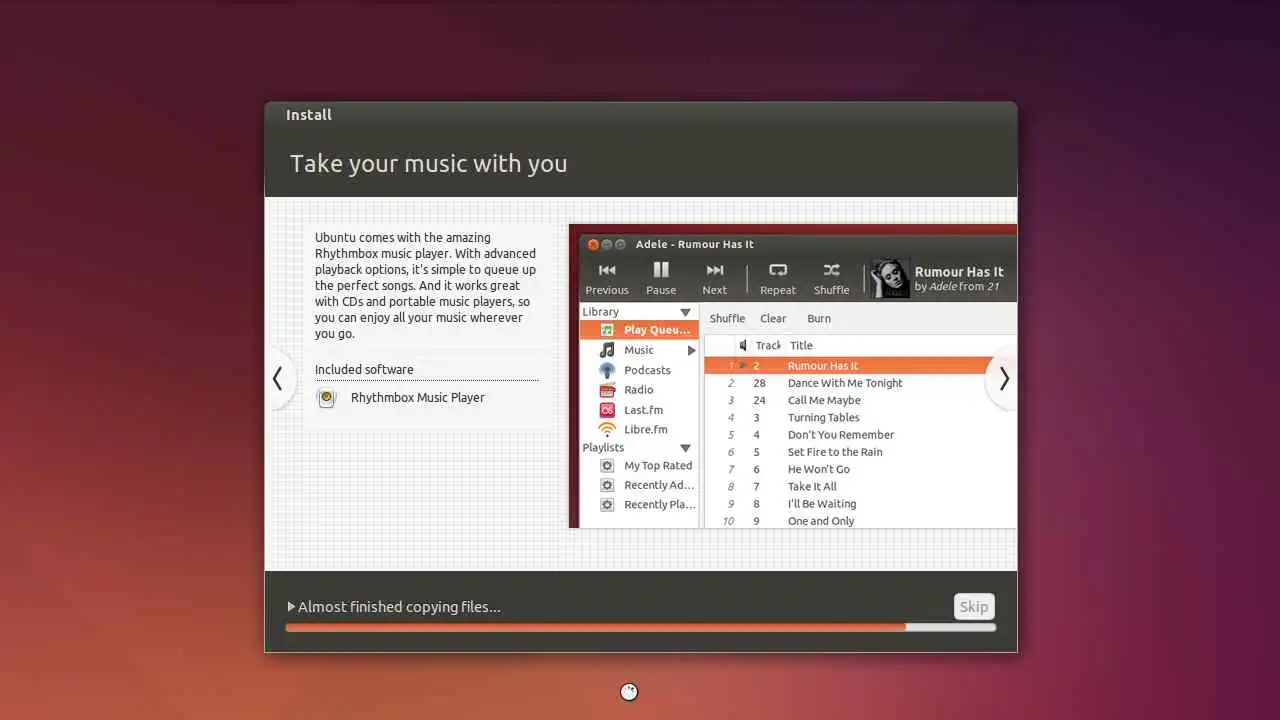Expand the Music item arrow
This screenshot has height=720, width=1280.
(691, 351)
